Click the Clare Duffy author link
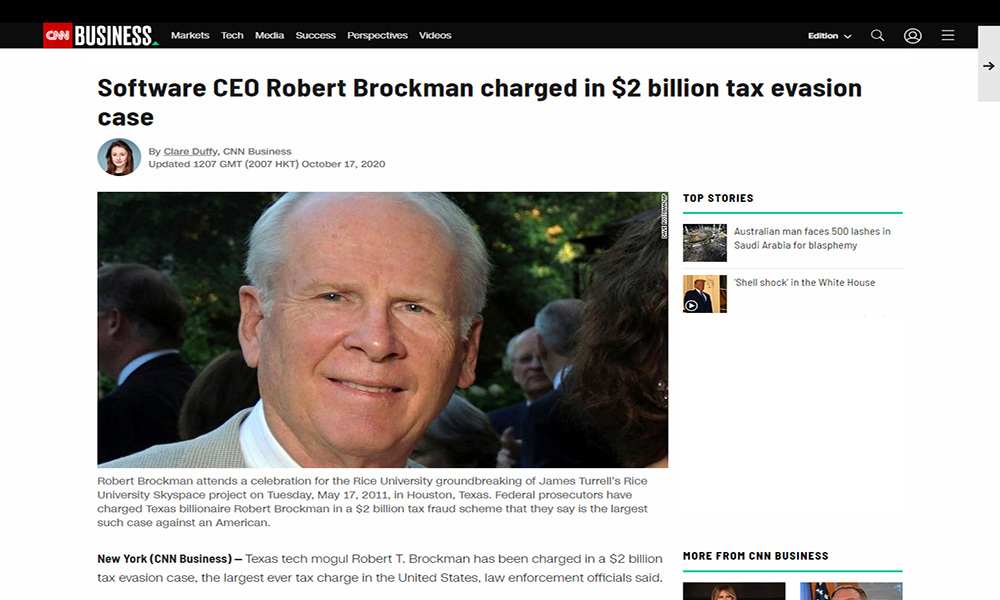Image resolution: width=1000 pixels, height=600 pixels. click(x=190, y=152)
